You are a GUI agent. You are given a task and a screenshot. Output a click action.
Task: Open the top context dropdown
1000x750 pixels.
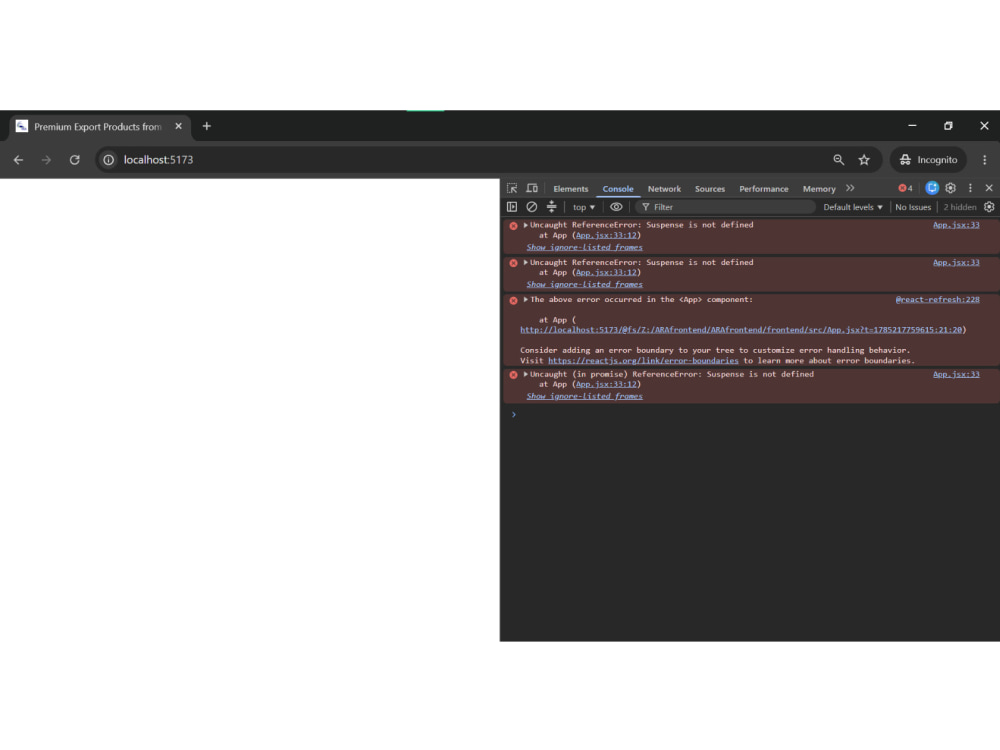(584, 207)
